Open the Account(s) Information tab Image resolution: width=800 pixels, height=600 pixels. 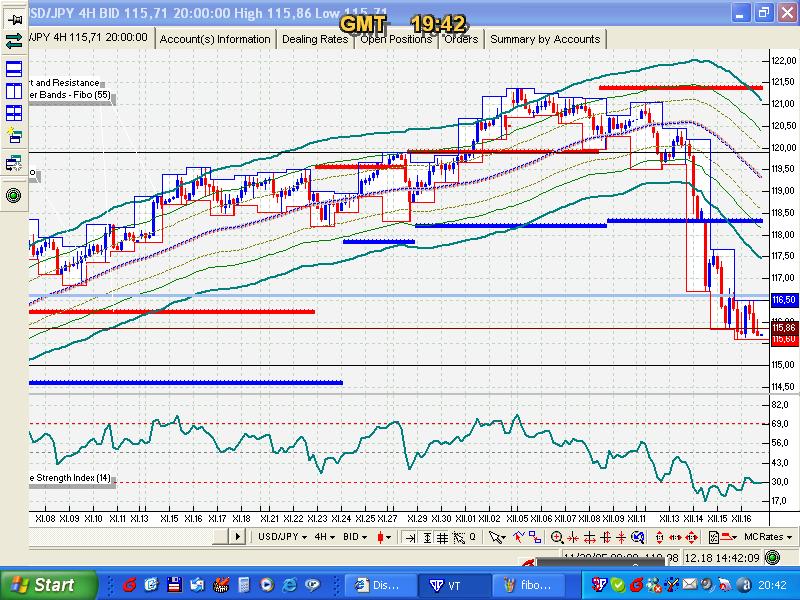pos(215,39)
